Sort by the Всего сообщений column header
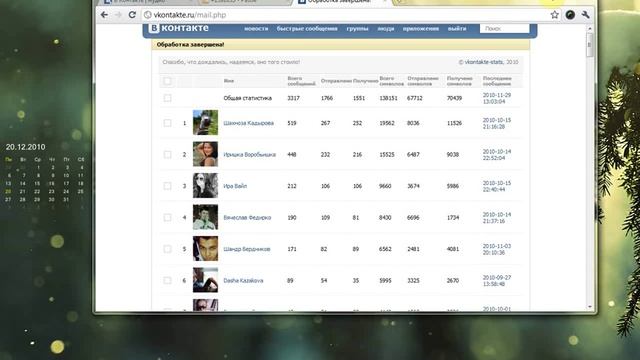This screenshot has width=640, height=360. coord(302,81)
